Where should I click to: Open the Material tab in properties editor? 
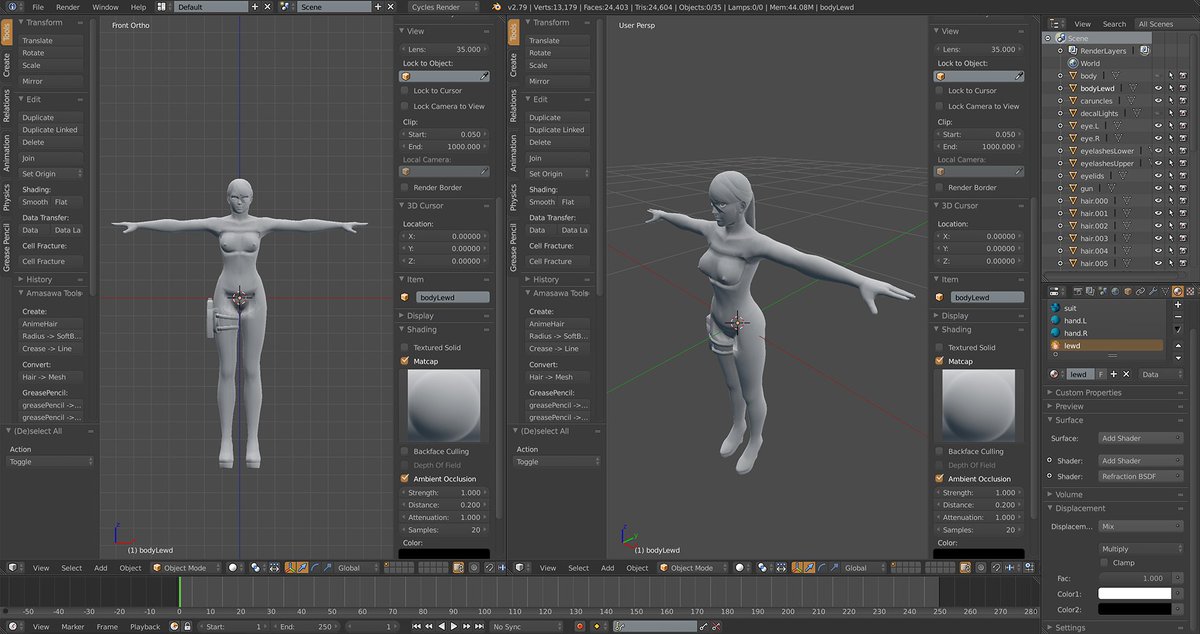(1176, 291)
